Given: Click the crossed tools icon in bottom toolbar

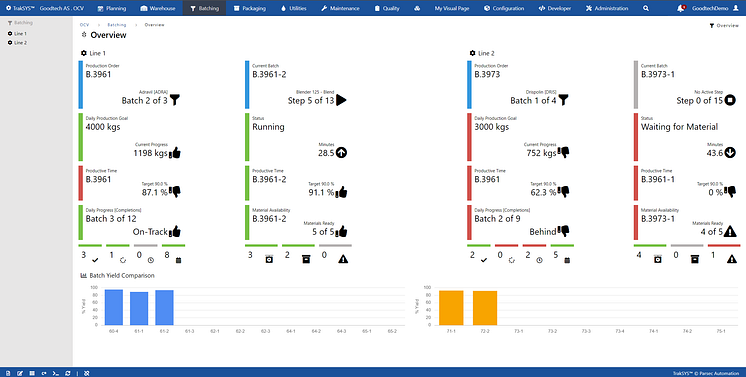Looking at the screenshot, I should click(87, 374).
